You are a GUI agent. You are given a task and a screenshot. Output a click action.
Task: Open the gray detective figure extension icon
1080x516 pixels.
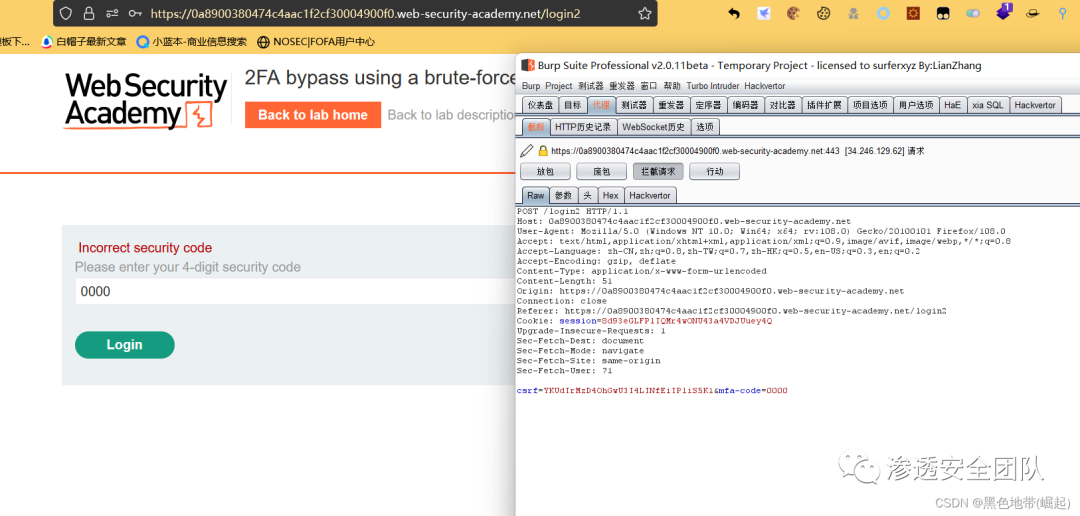[x=853, y=13]
